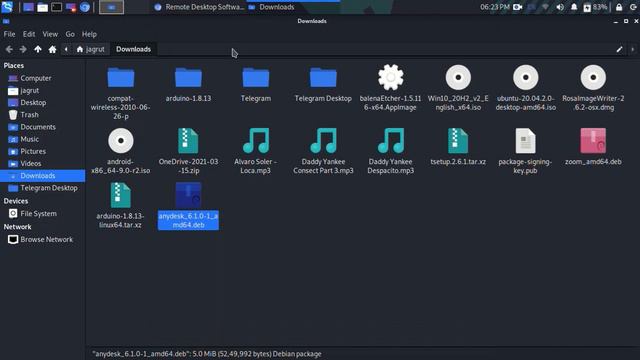
Task: Select the android-x86_64-9.0-r2.iso disc icon
Action: point(121,141)
